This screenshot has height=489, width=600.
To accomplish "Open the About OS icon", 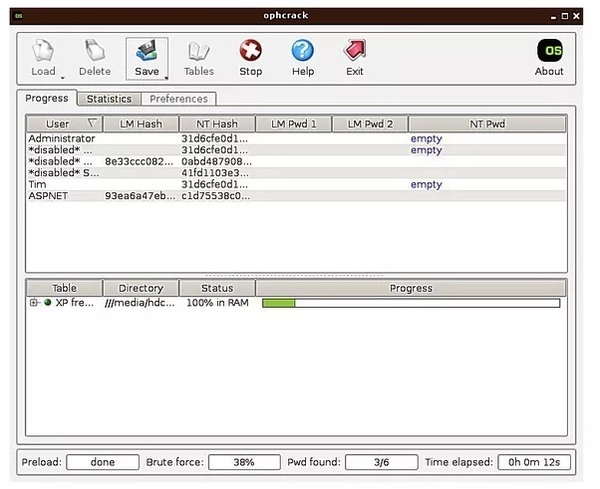I will click(x=549, y=51).
